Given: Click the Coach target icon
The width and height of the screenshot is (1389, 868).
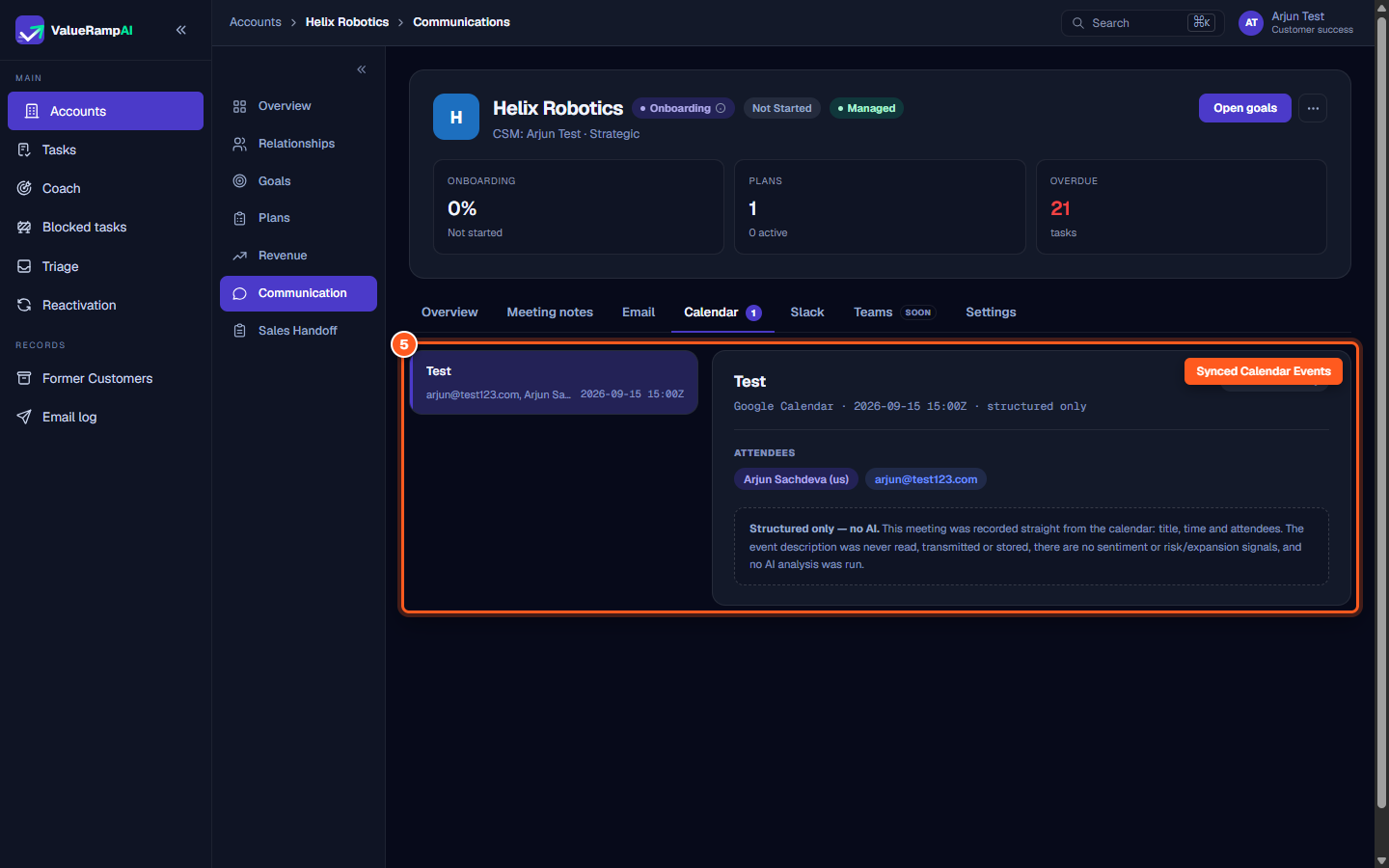Looking at the screenshot, I should click(x=24, y=188).
